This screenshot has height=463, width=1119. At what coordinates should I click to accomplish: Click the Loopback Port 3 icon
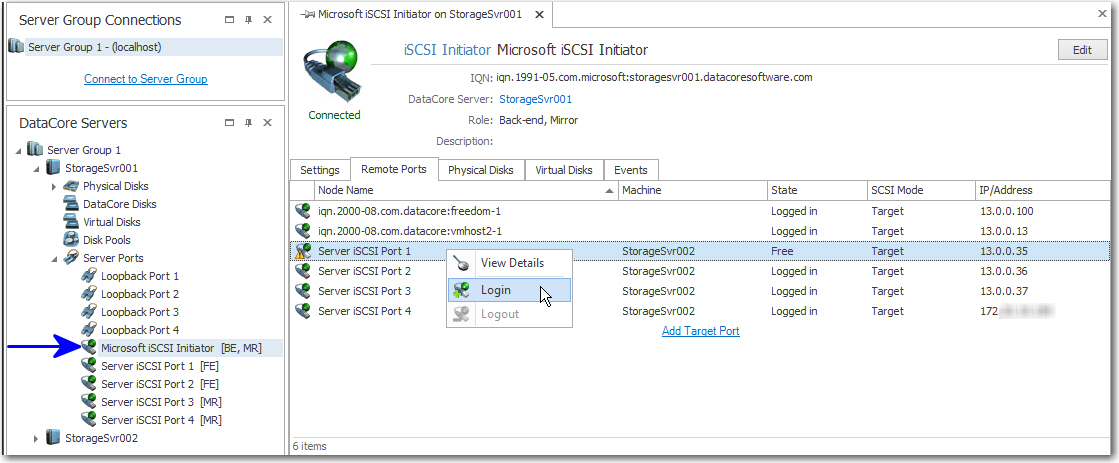click(89, 312)
